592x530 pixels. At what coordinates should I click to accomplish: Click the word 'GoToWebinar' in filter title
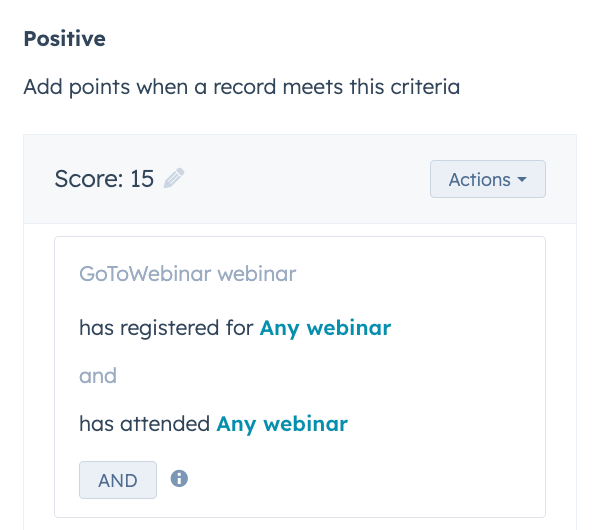(x=145, y=274)
